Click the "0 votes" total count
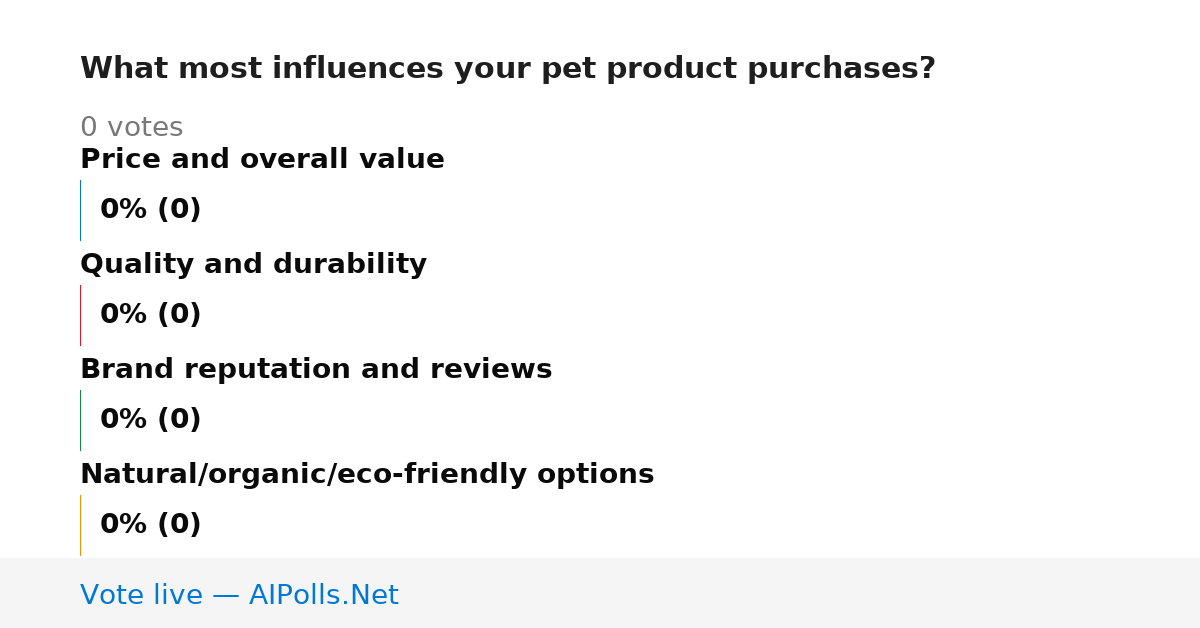The height and width of the screenshot is (628, 1200). [x=131, y=128]
